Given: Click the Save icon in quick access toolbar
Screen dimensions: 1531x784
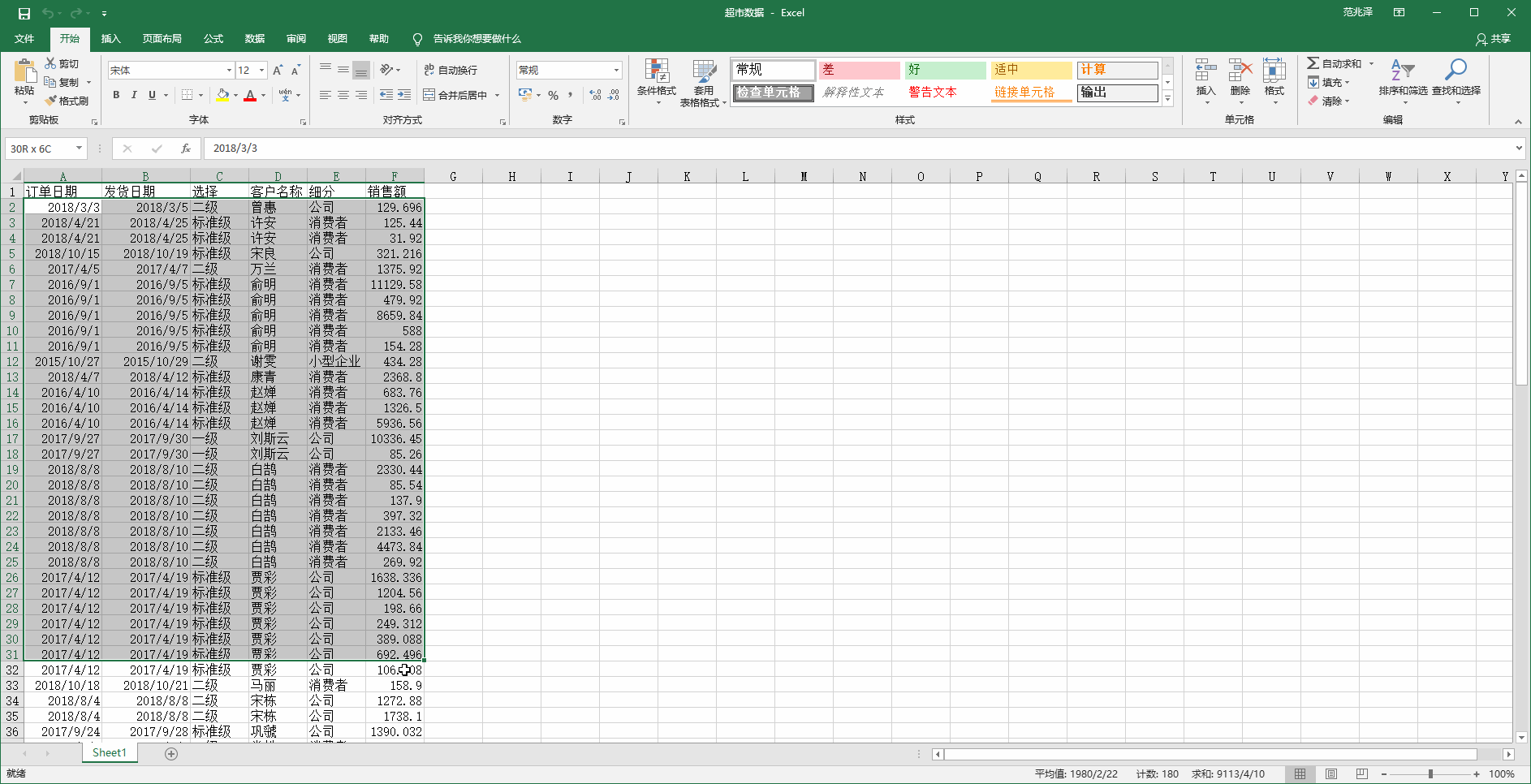Looking at the screenshot, I should pos(24,13).
